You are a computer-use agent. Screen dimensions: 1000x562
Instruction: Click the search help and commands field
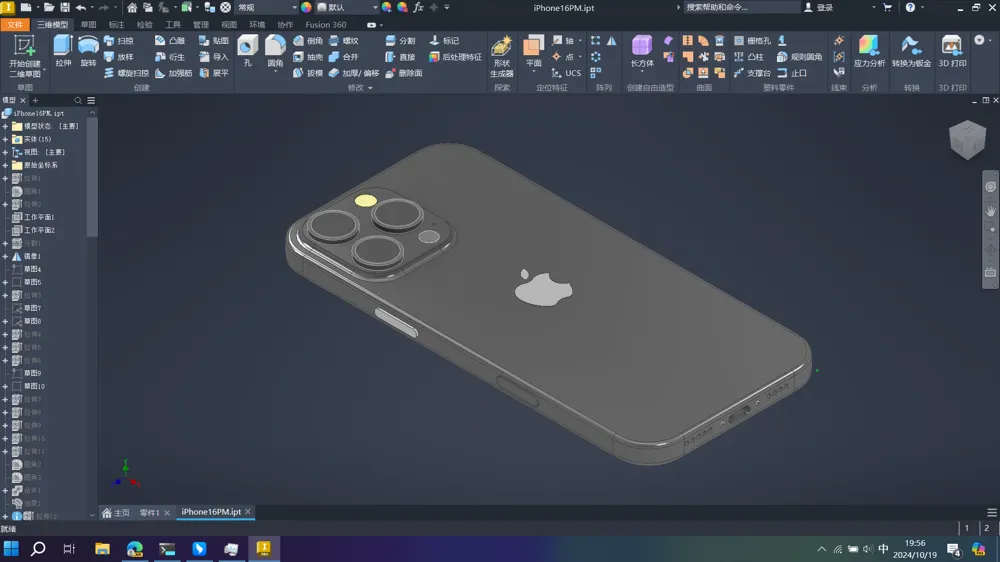pyautogui.click(x=742, y=8)
